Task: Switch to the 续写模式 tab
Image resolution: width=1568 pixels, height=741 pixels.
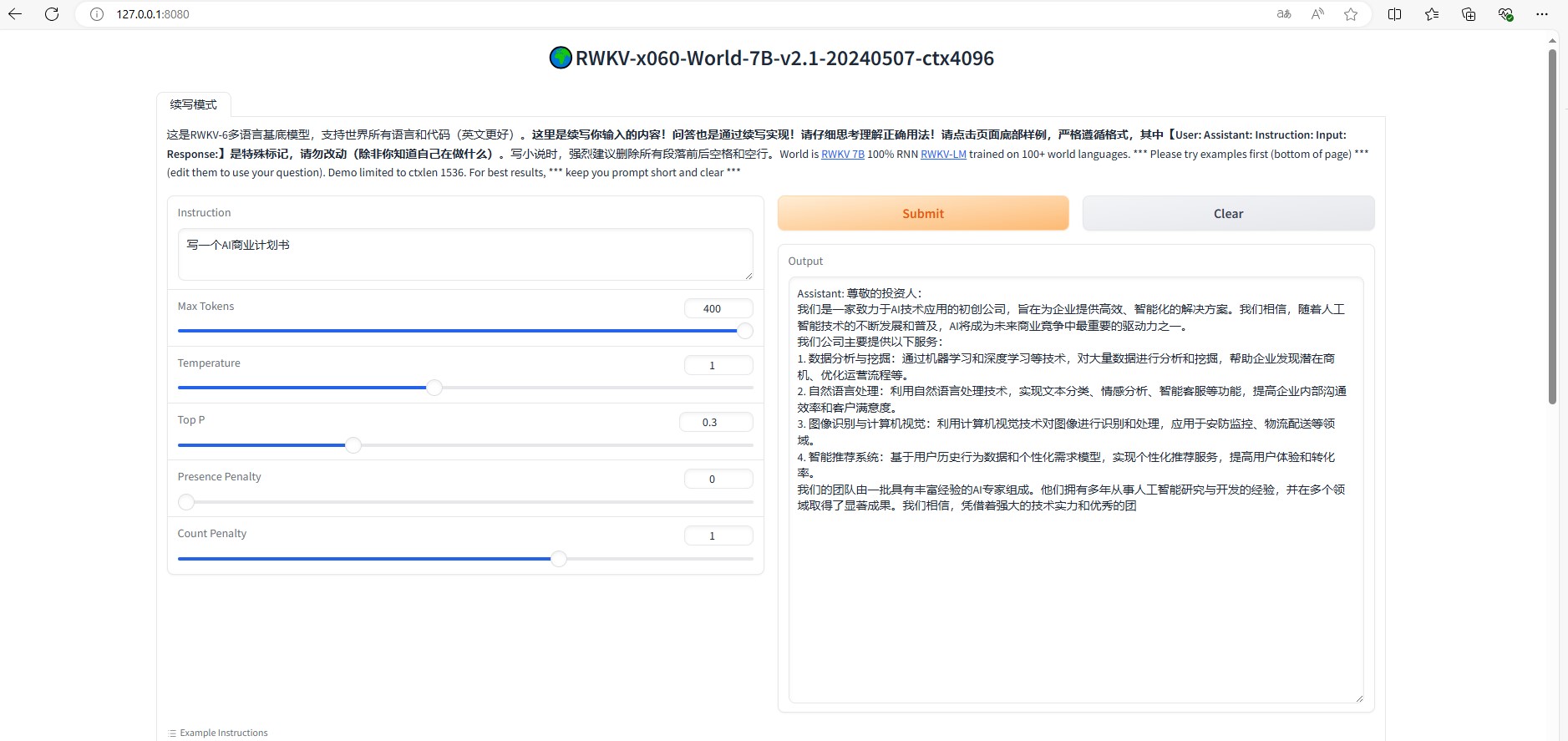Action: (194, 104)
